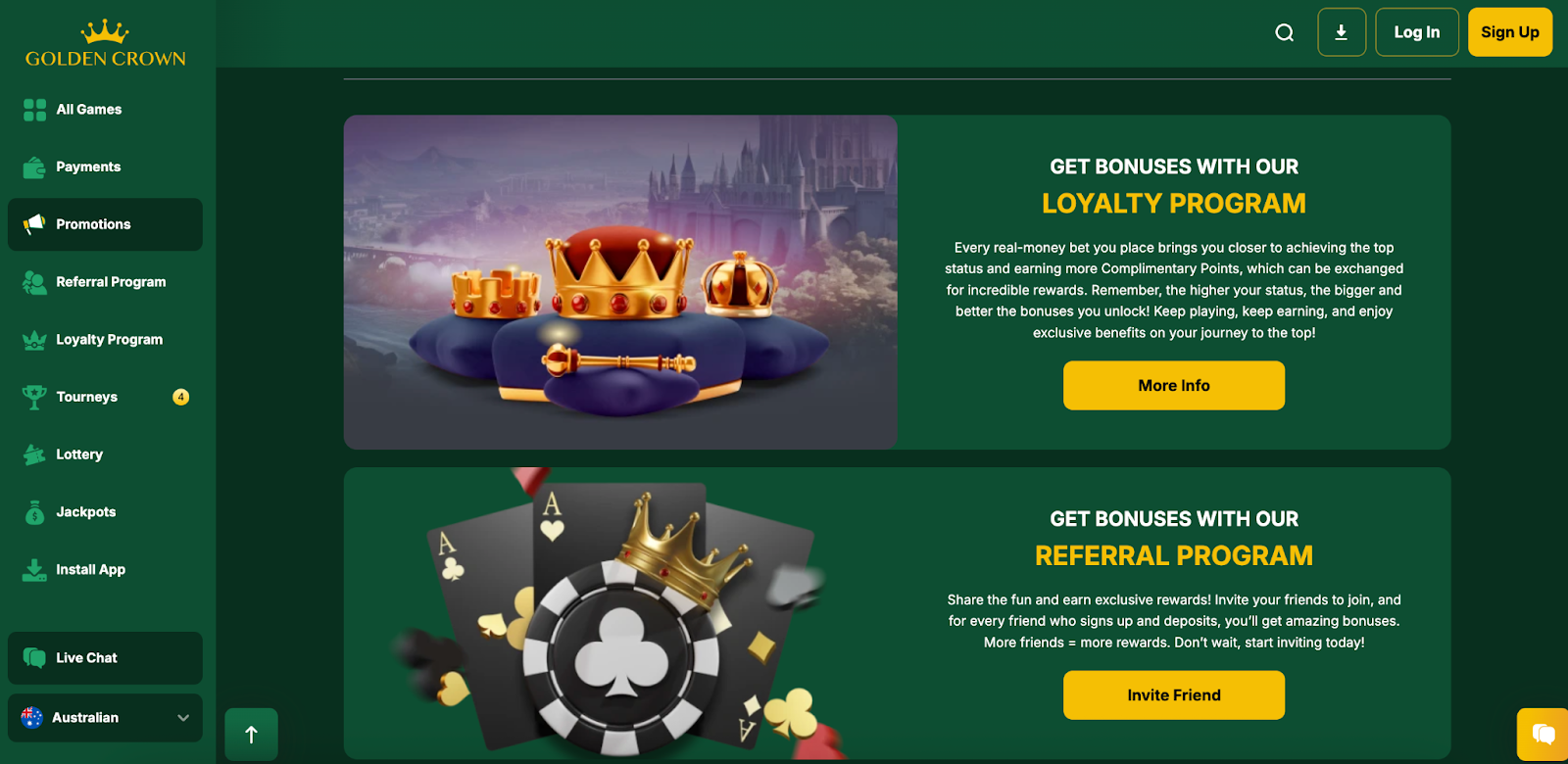Click the Log In button
The image size is (1568, 764).
pos(1417,32)
